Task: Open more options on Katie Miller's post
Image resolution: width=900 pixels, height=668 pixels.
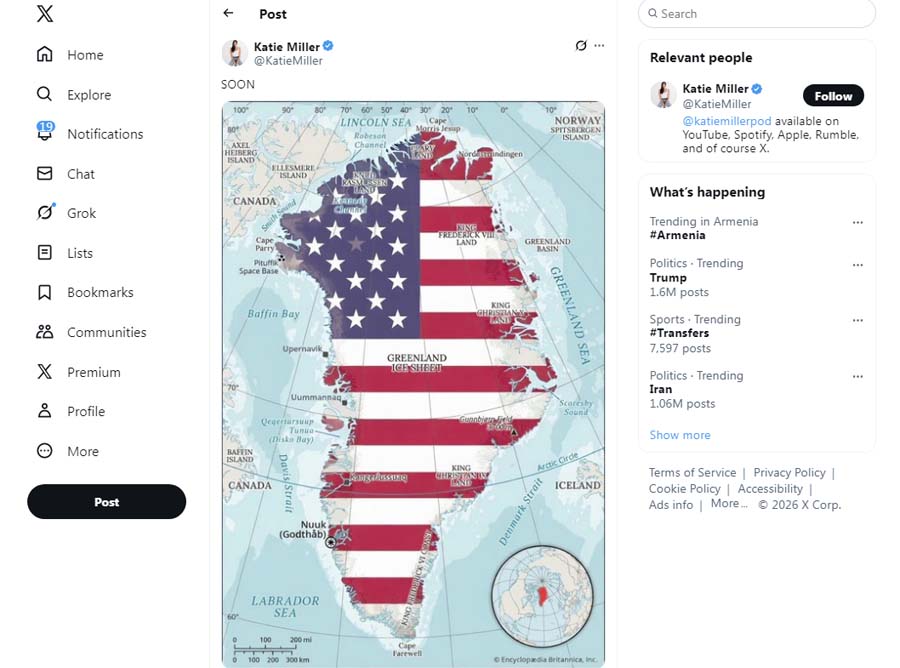Action: pyautogui.click(x=599, y=45)
